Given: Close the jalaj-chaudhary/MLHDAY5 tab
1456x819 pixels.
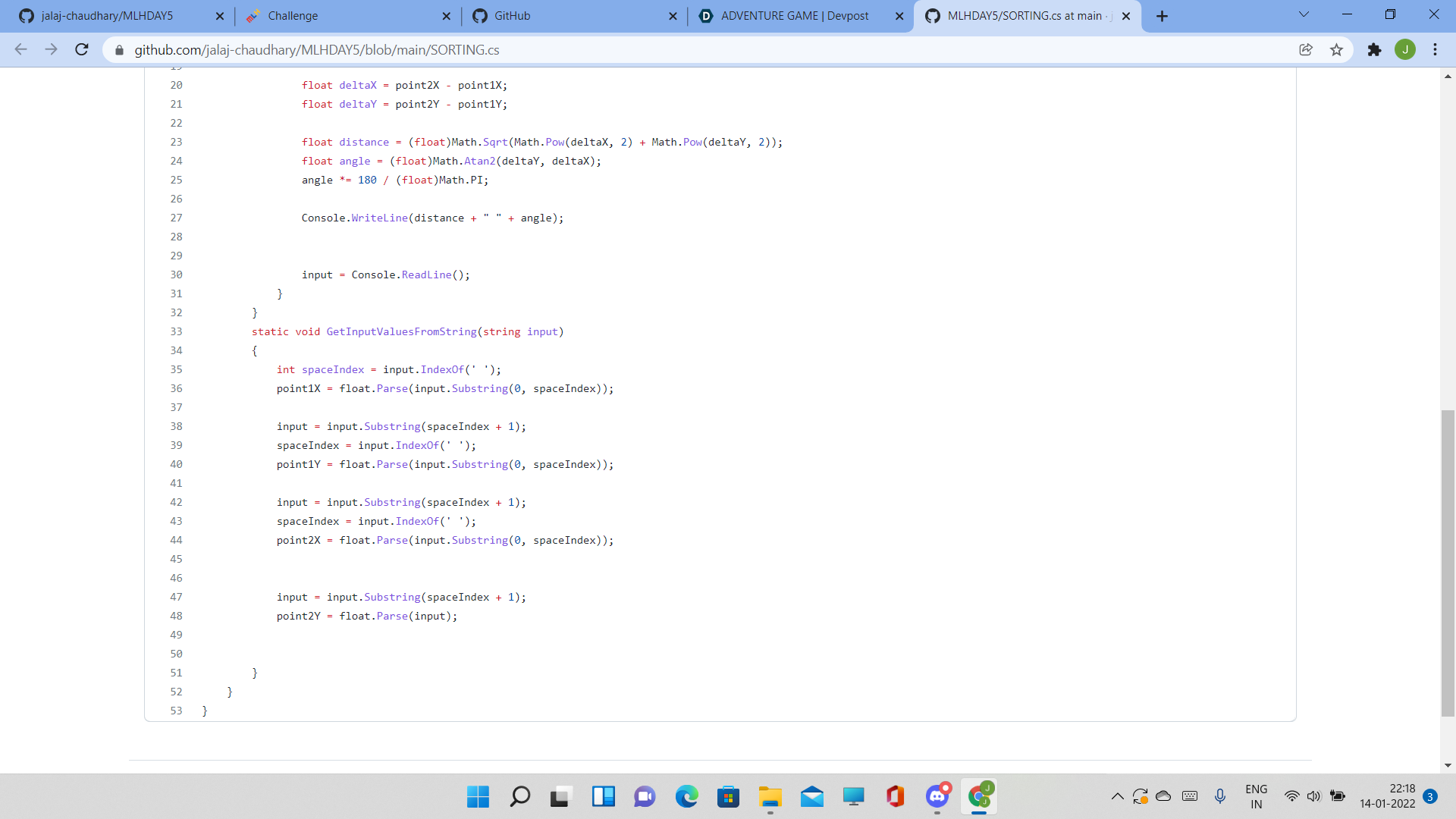Looking at the screenshot, I should (220, 16).
